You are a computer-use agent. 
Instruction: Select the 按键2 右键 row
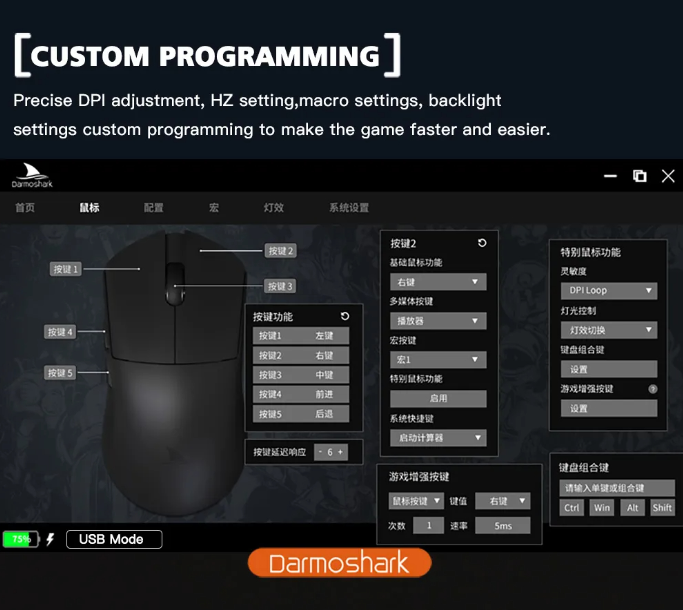301,355
